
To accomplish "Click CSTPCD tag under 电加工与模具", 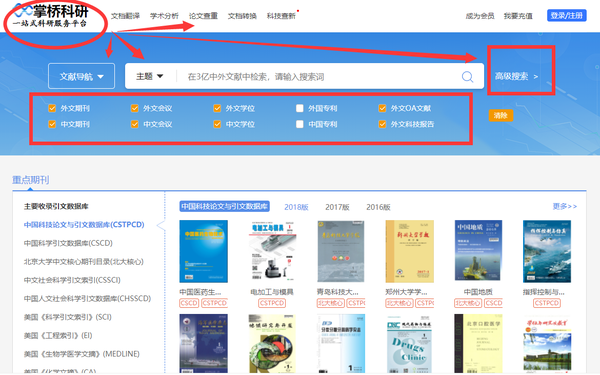I will [x=272, y=303].
